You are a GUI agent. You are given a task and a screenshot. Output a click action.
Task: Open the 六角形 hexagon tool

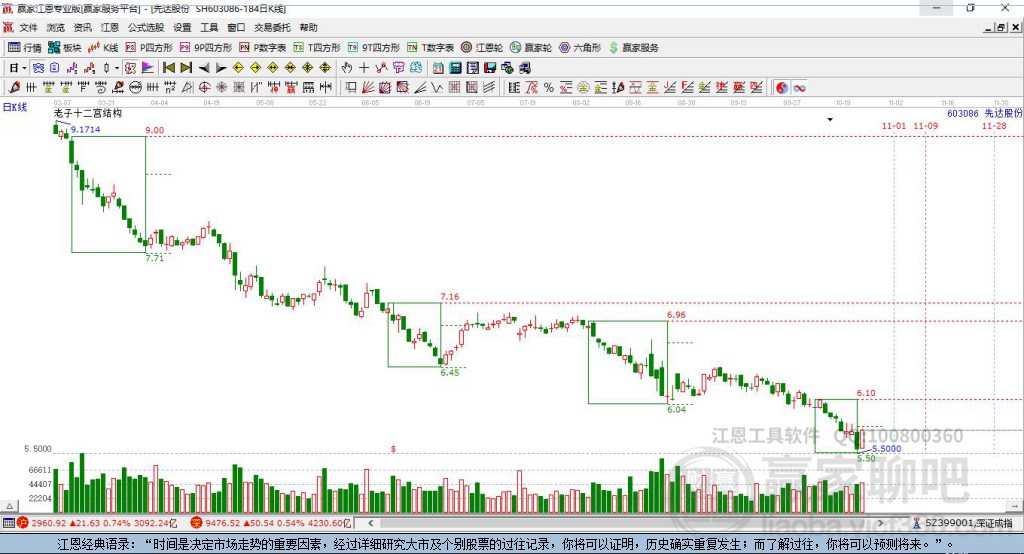coord(580,48)
